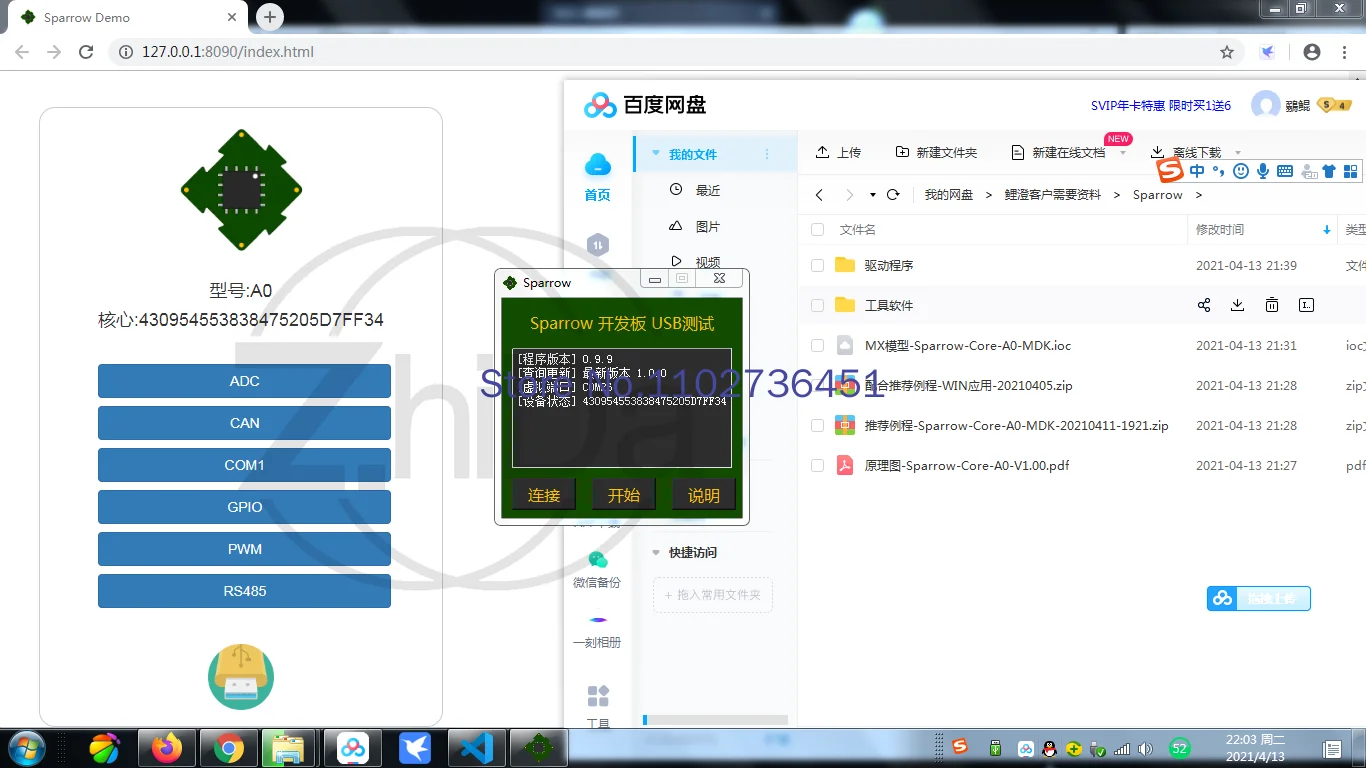Collapse the 快捷访问 section

(656, 552)
